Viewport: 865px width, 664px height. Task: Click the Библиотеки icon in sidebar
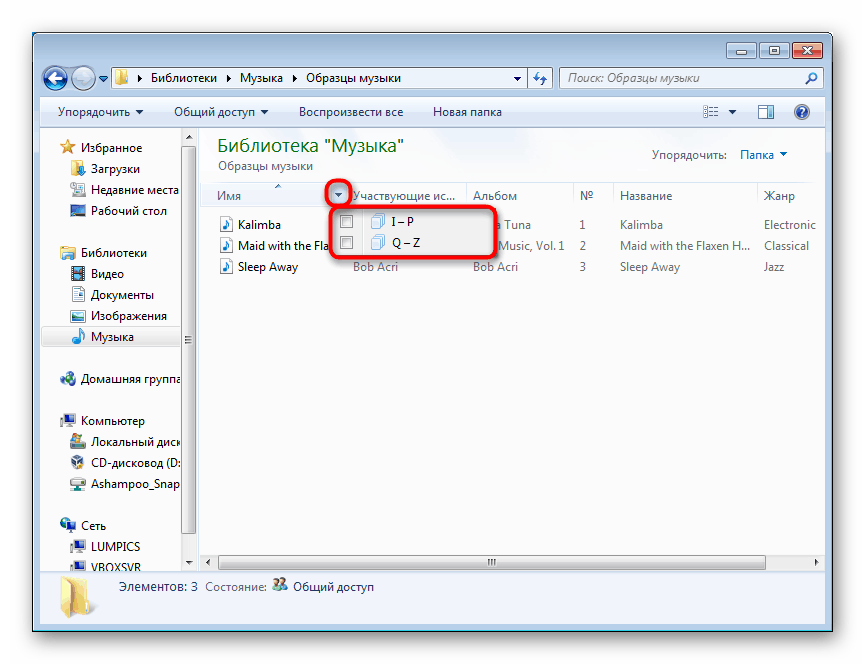(x=68, y=253)
